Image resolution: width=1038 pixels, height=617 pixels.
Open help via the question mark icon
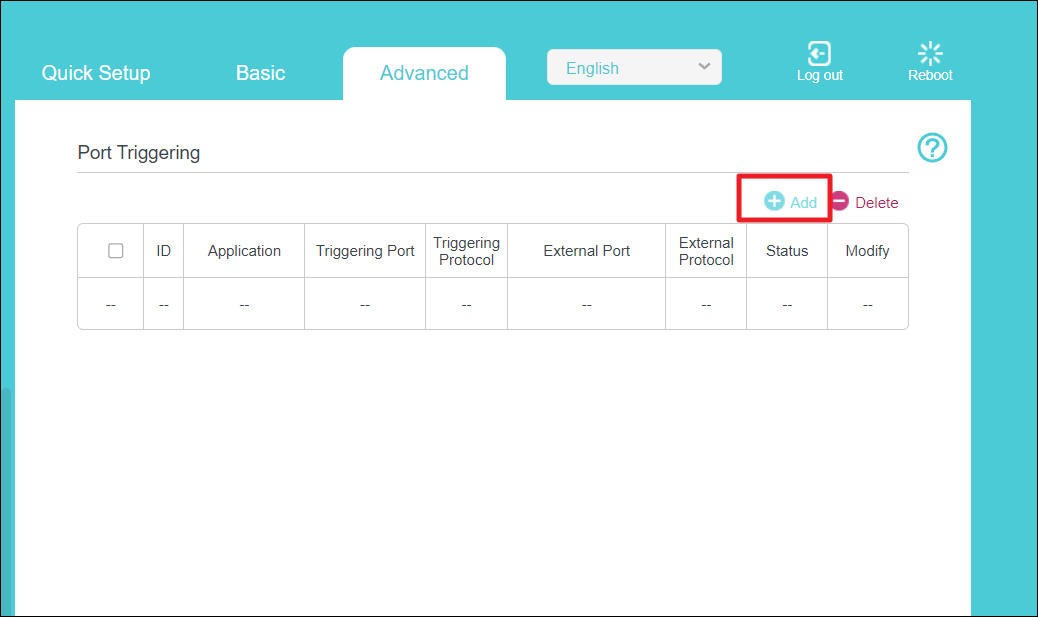[x=931, y=148]
